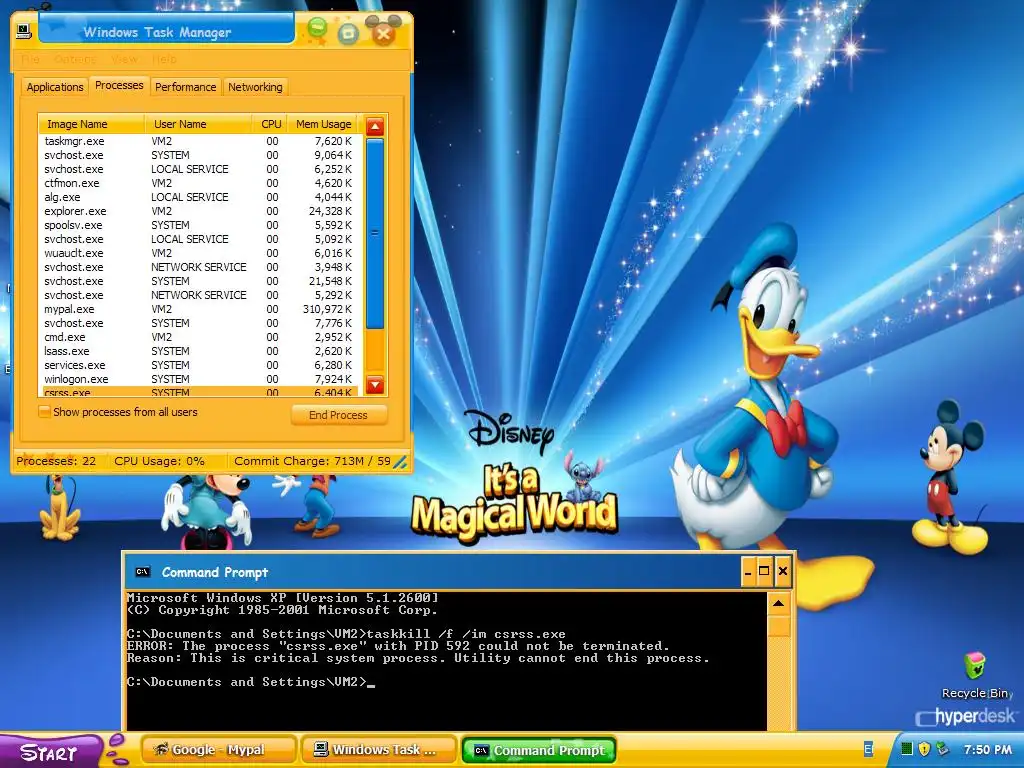Open the File menu in Task Manager
The image size is (1024, 768).
click(30, 59)
